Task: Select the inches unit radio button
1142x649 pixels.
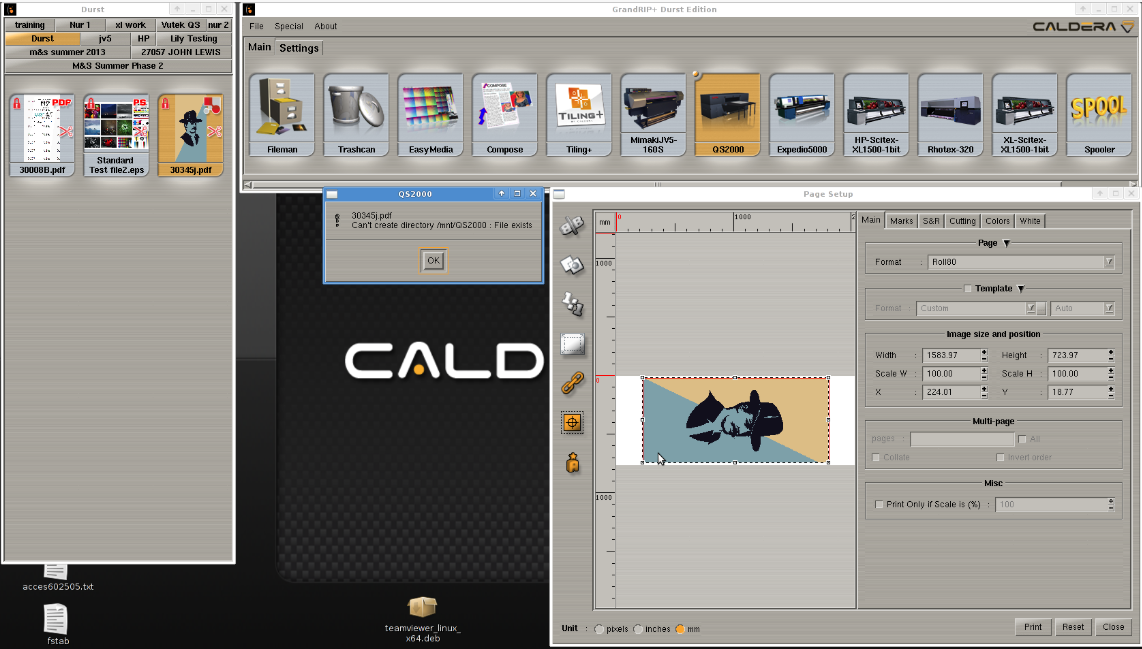Action: click(x=638, y=629)
